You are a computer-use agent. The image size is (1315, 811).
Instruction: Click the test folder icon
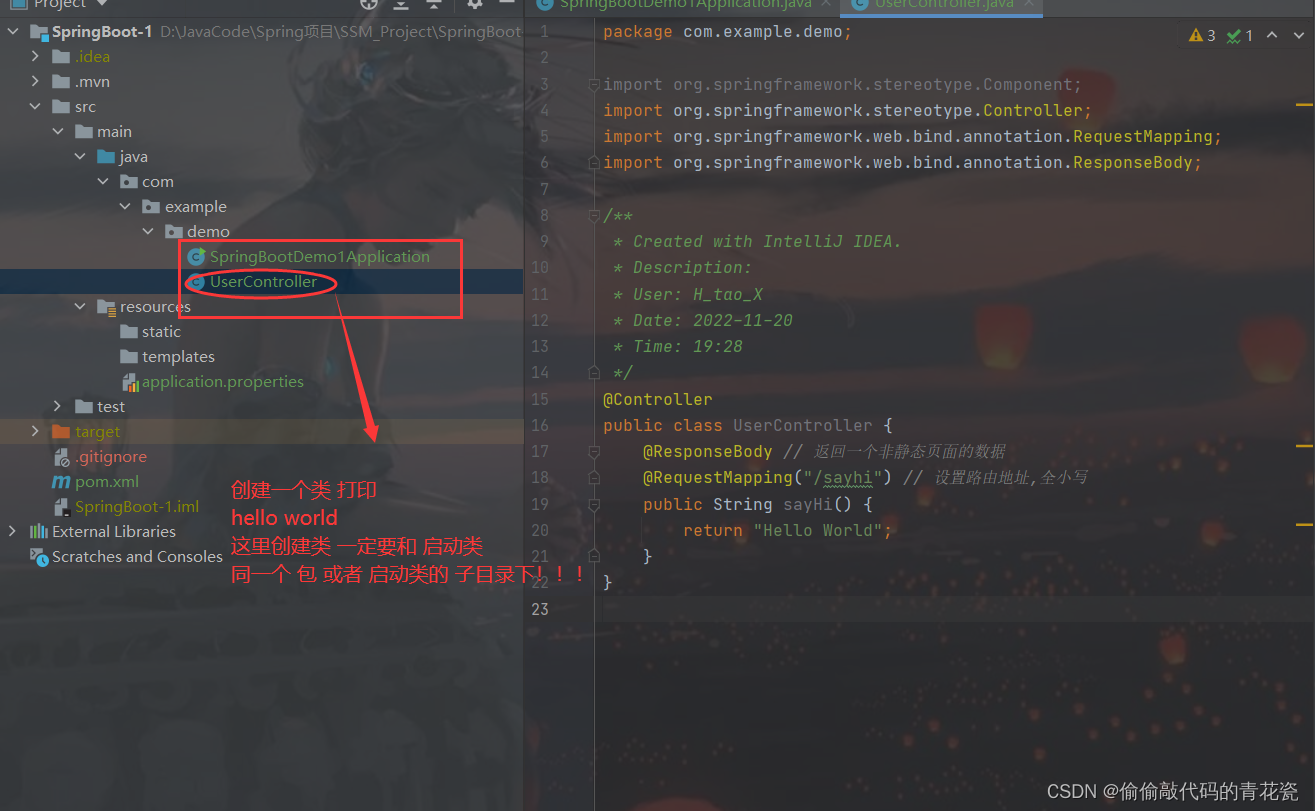pos(84,407)
